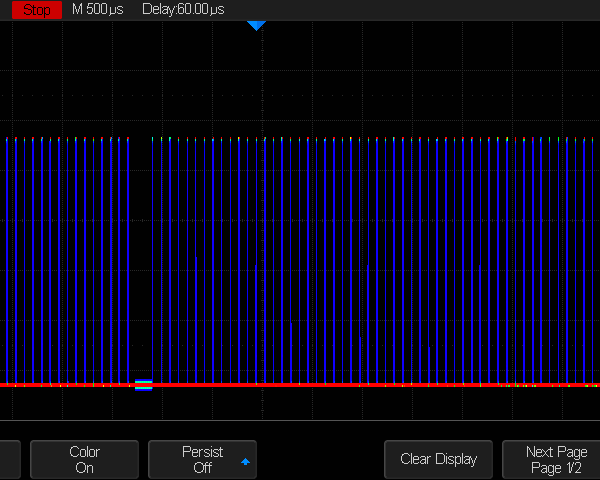The width and height of the screenshot is (600, 480).
Task: Click the M 500µs timebase readout
Action: point(98,9)
